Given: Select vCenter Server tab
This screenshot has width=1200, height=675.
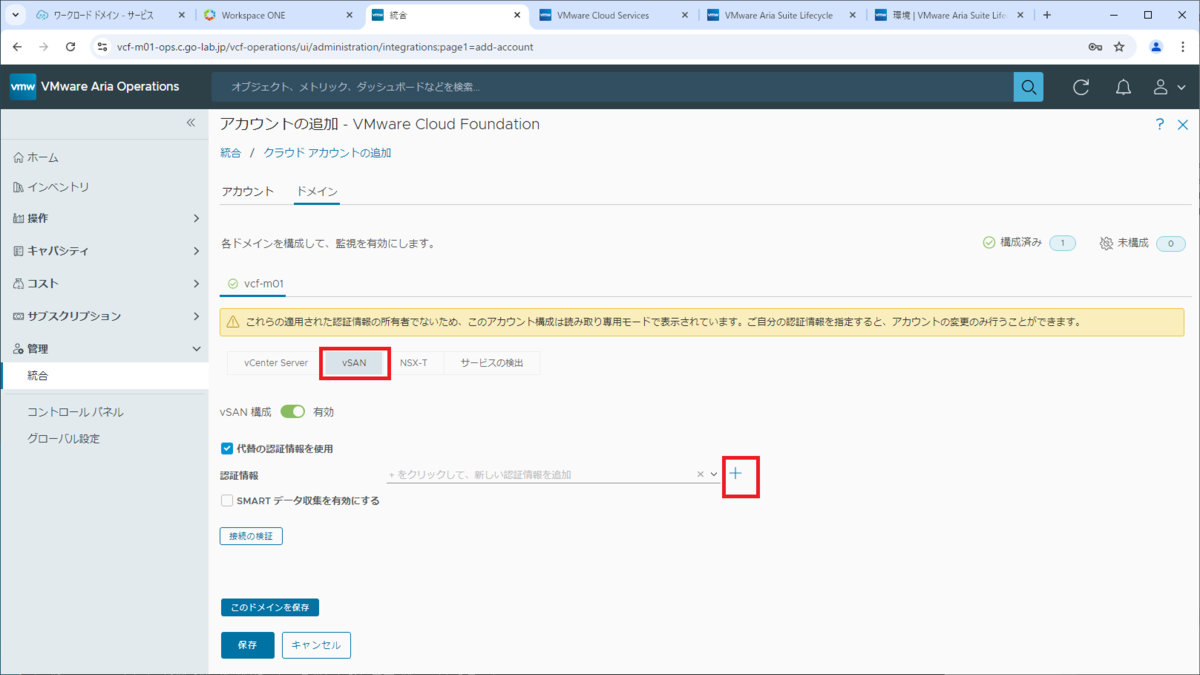Looking at the screenshot, I should (276, 363).
